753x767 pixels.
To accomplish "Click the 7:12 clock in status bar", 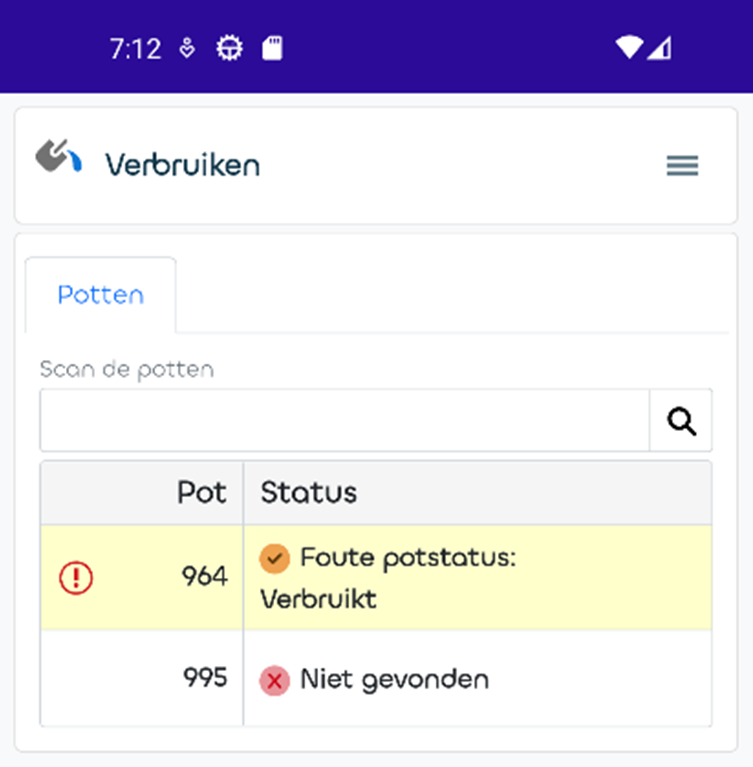I will coord(135,48).
